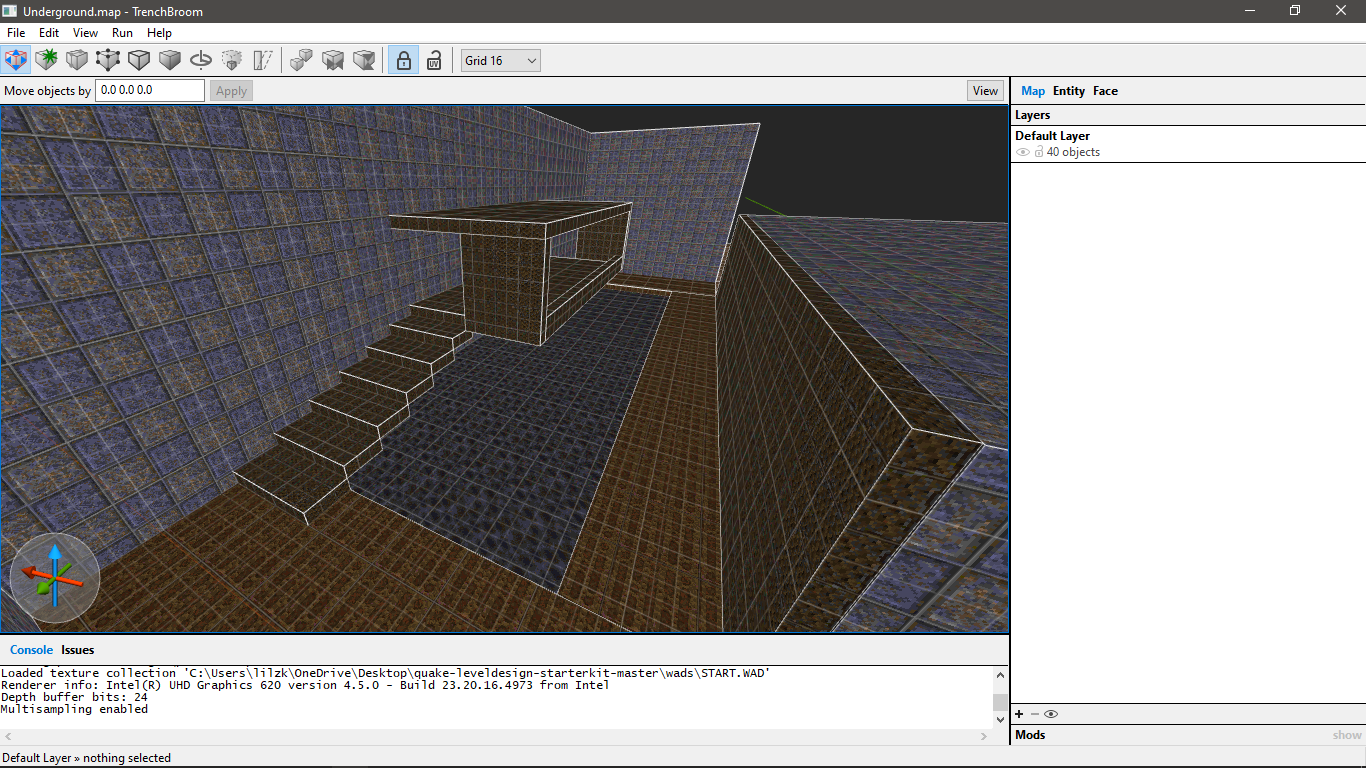Click the Mods section header

(1030, 735)
